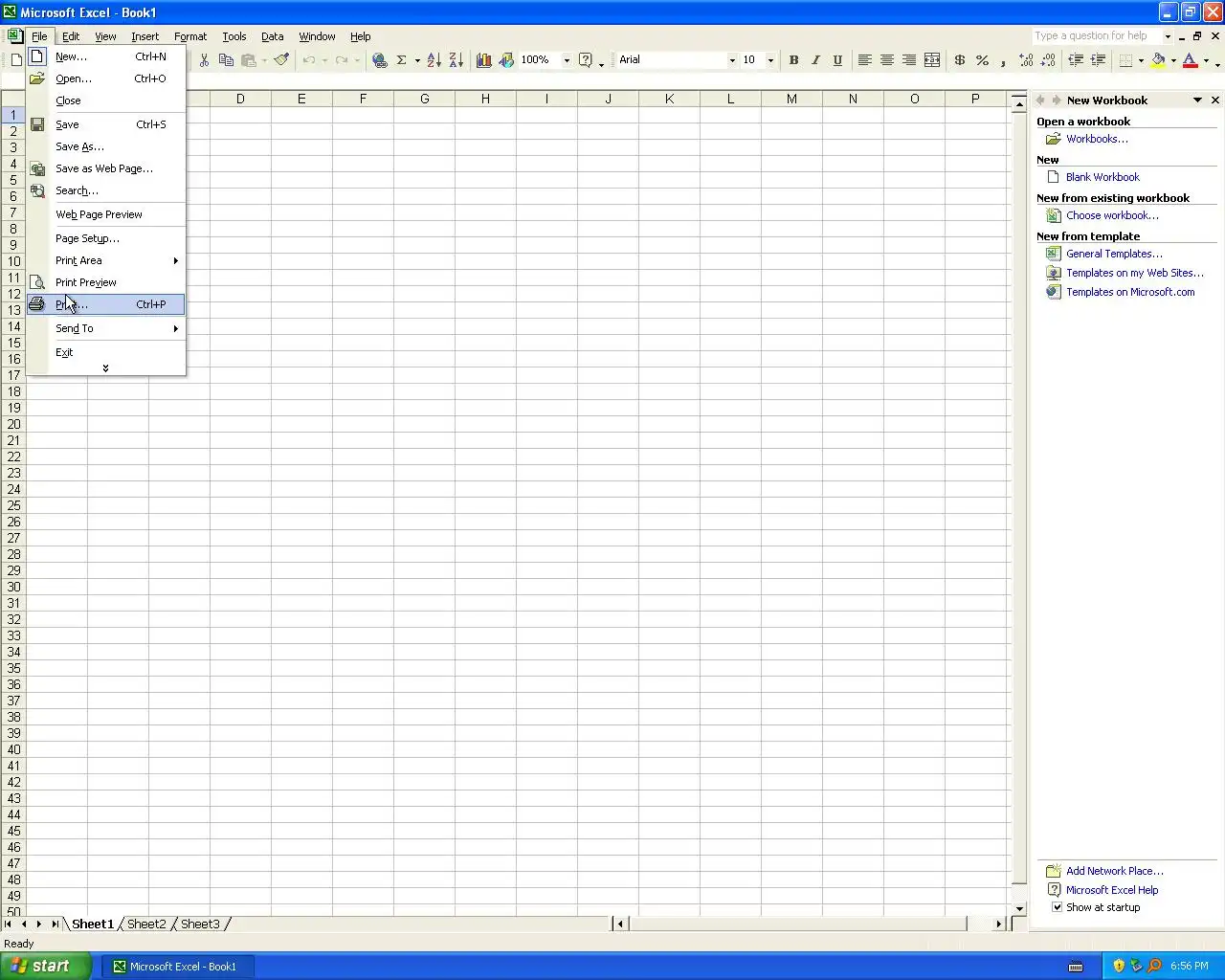Open the Send To submenu
Viewport: 1225px width, 980px height.
[x=105, y=328]
